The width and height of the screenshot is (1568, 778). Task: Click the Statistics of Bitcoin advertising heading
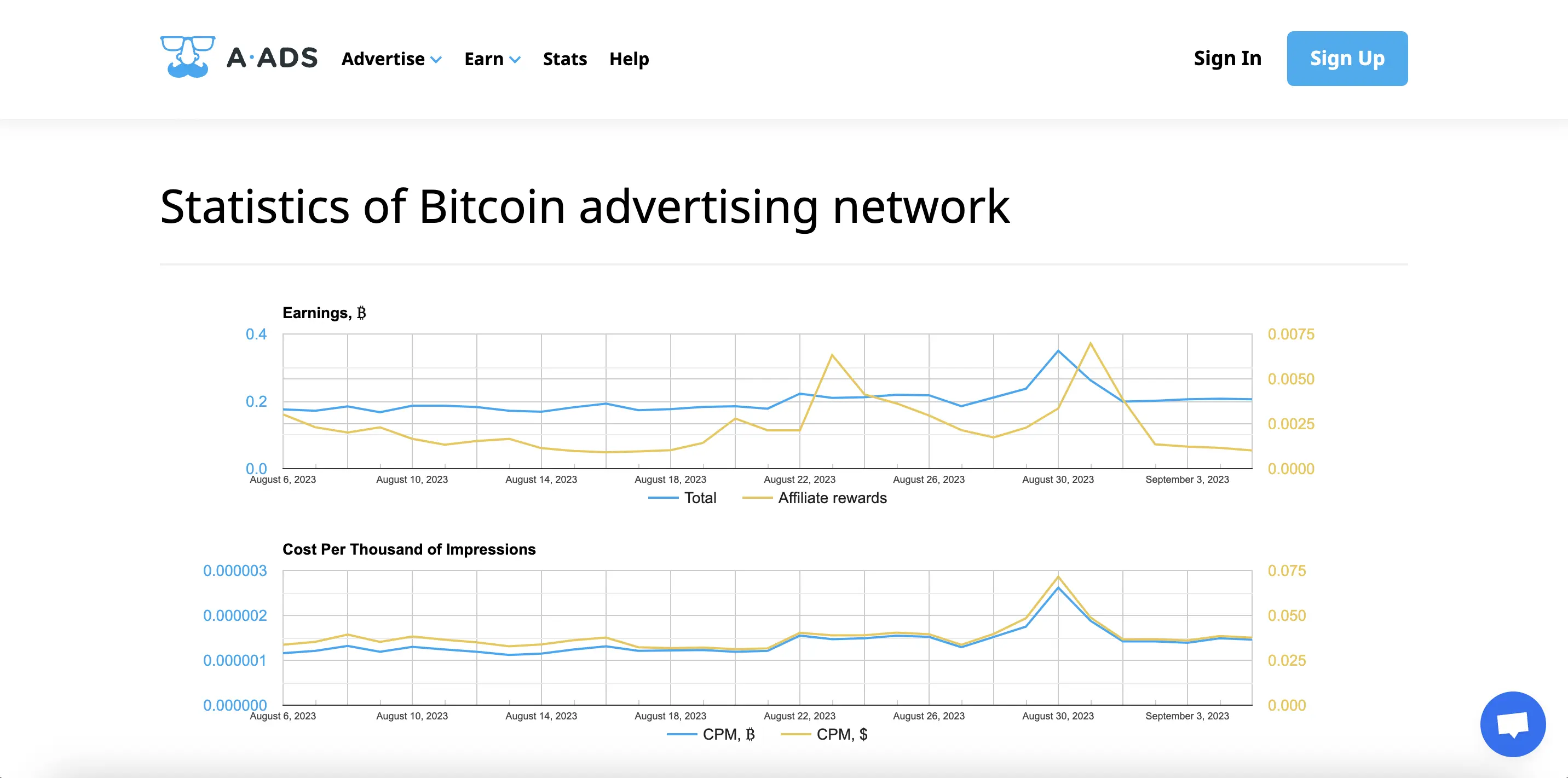[x=584, y=207]
